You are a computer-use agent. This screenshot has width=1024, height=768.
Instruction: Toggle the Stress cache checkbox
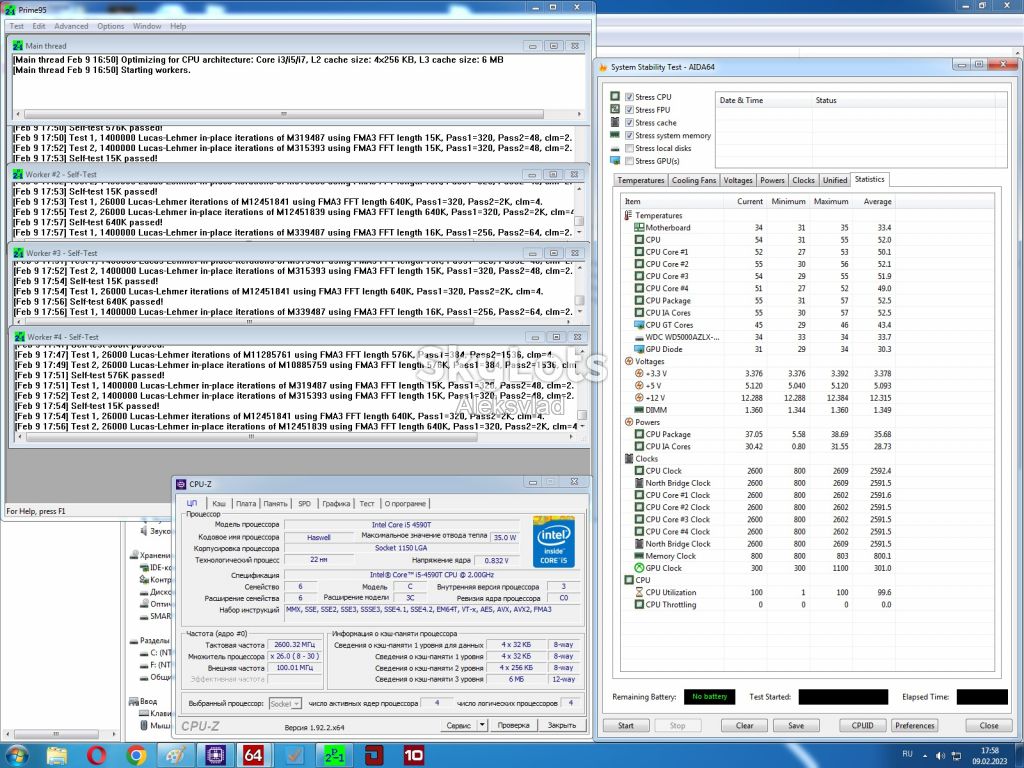pos(629,123)
